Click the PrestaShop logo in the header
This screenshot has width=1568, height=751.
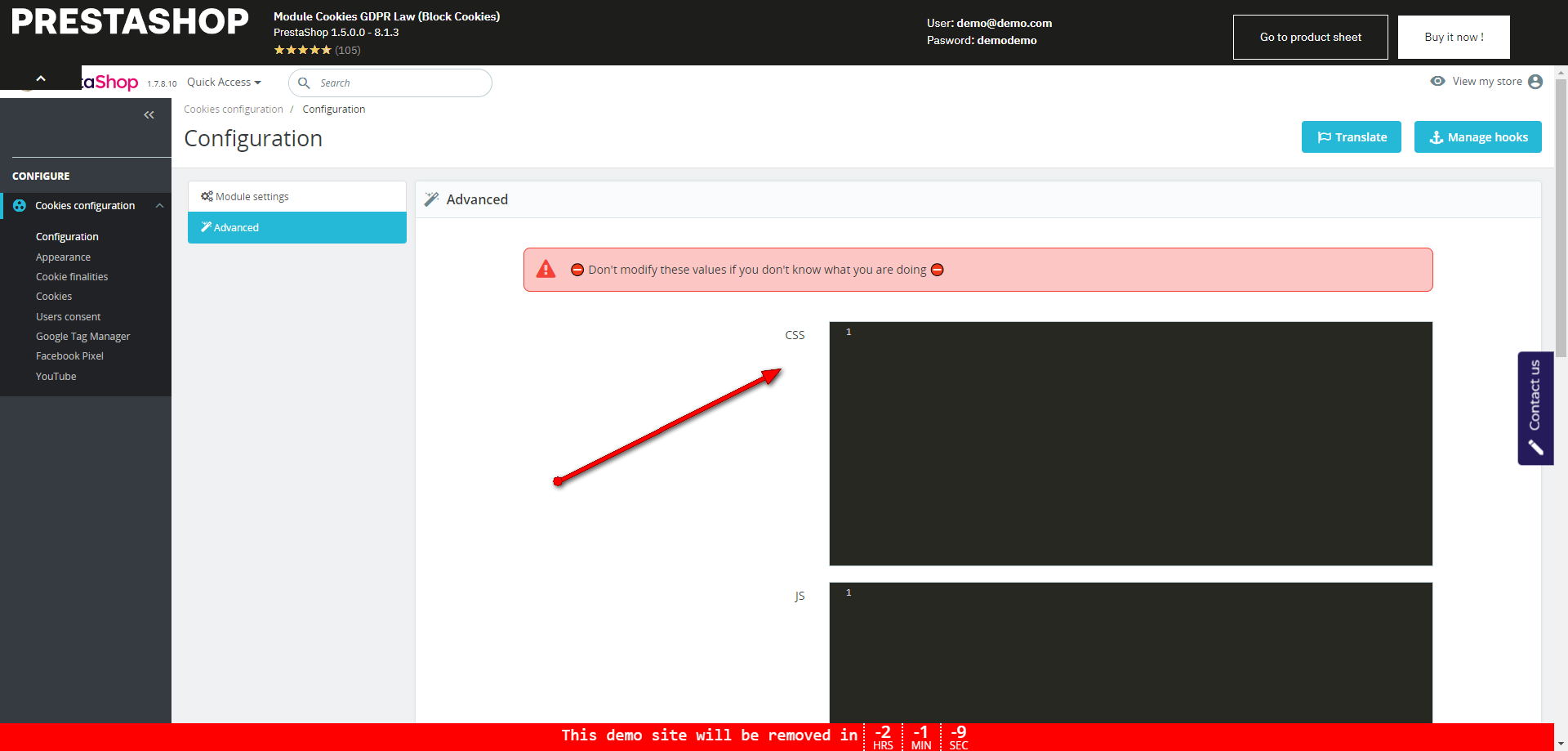[110, 83]
